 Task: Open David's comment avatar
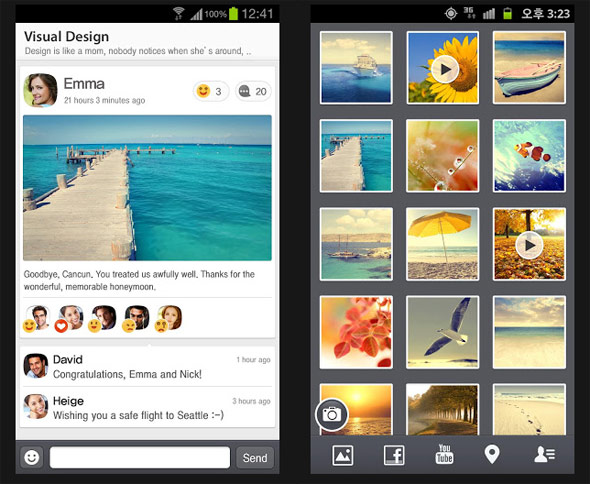click(x=36, y=365)
